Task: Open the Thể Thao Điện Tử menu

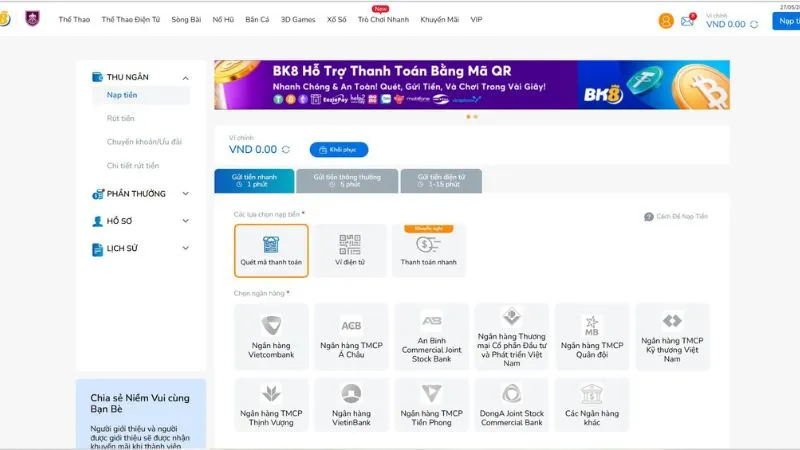Action: [131, 19]
